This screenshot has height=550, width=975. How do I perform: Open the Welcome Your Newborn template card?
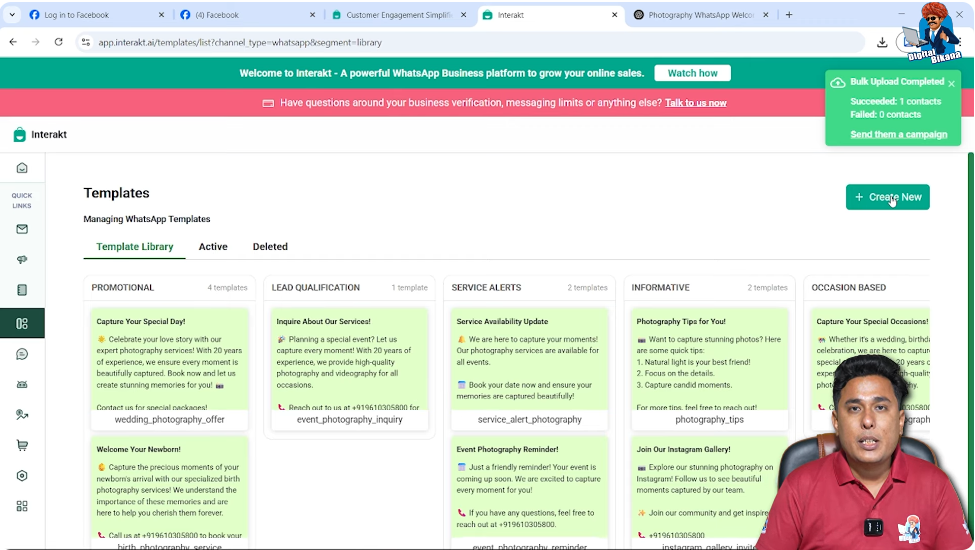pos(169,493)
